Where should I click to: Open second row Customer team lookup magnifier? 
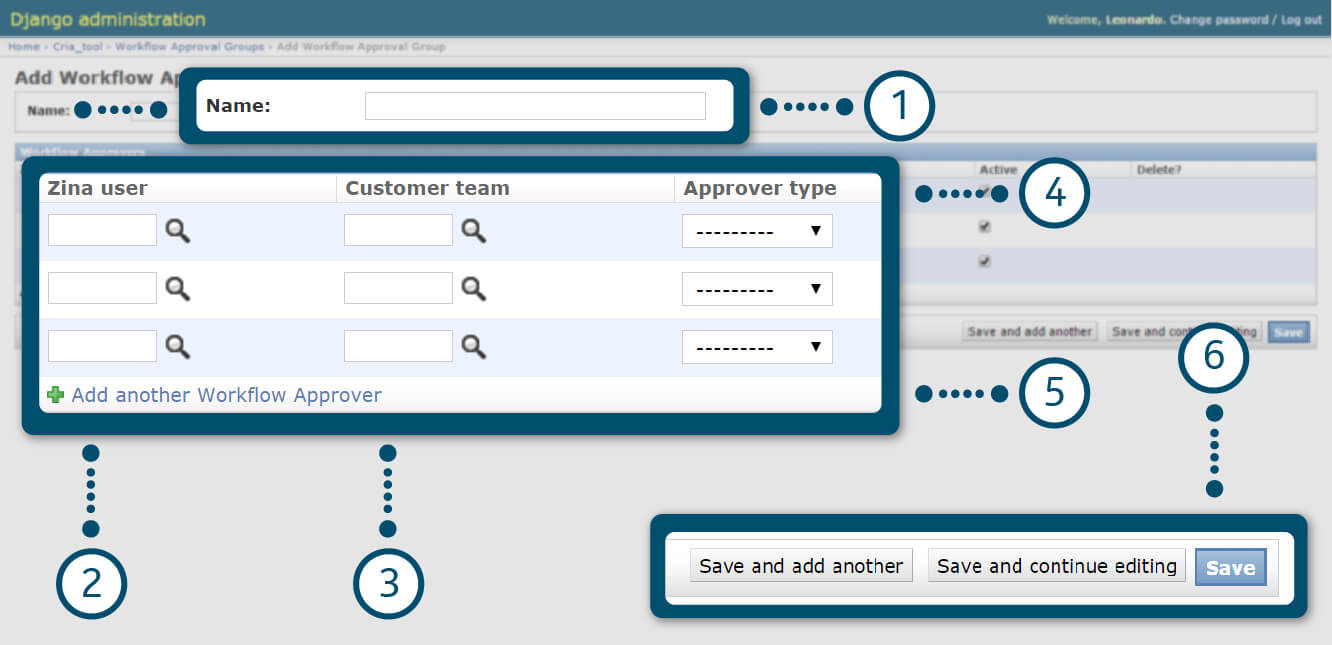point(473,289)
